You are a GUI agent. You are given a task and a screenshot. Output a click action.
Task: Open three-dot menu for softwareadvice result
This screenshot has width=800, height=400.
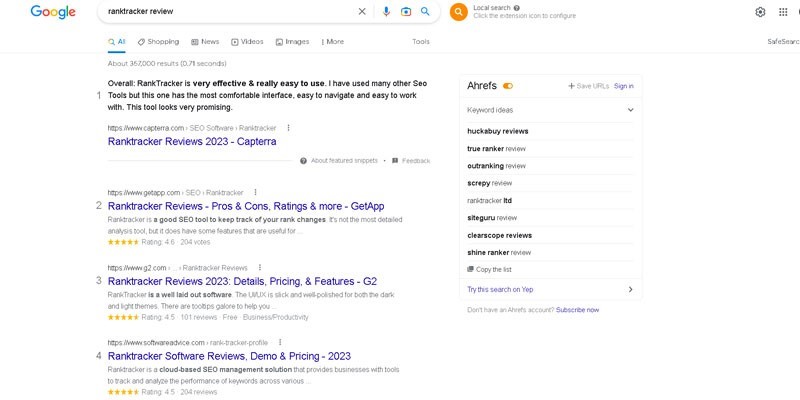point(280,342)
